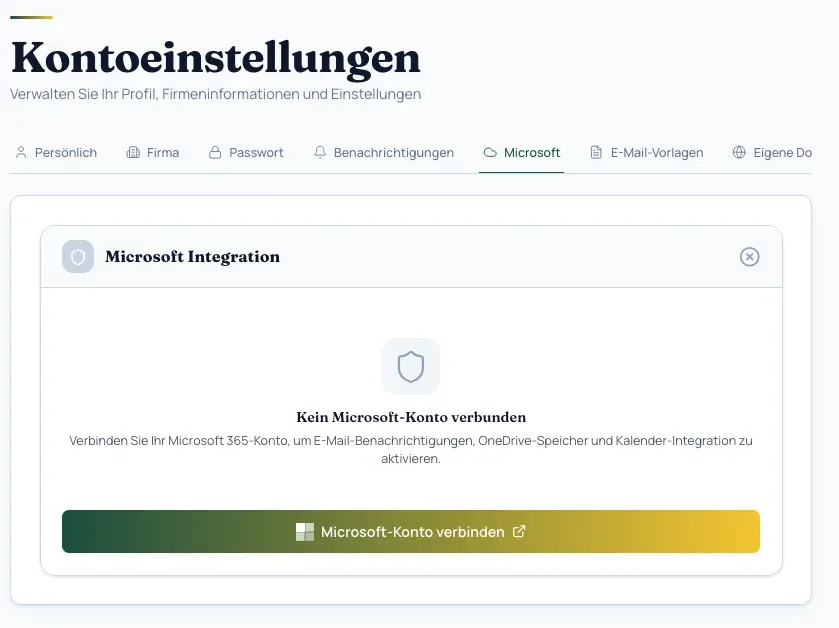Open the Persönlich tab
839x628 pixels.
click(56, 152)
